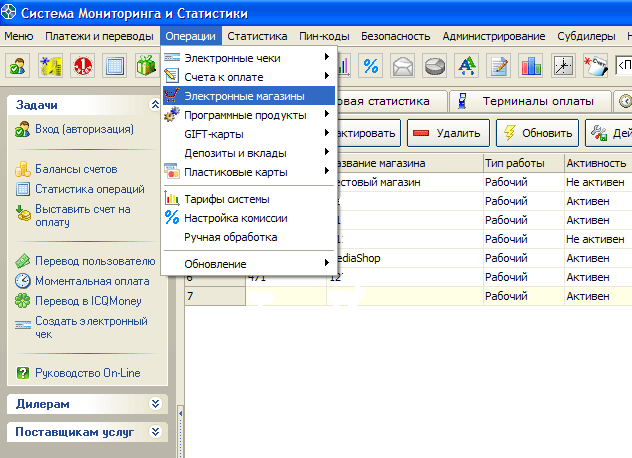
Task: Open Балансы счетов link in Задачи
Action: coord(76,169)
